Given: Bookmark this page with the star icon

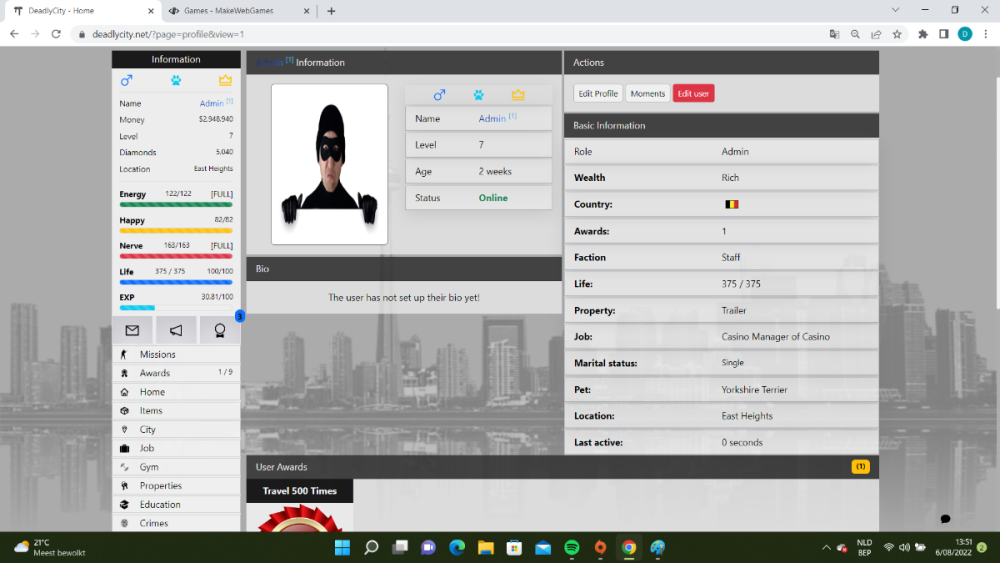Looking at the screenshot, I should pos(897,33).
